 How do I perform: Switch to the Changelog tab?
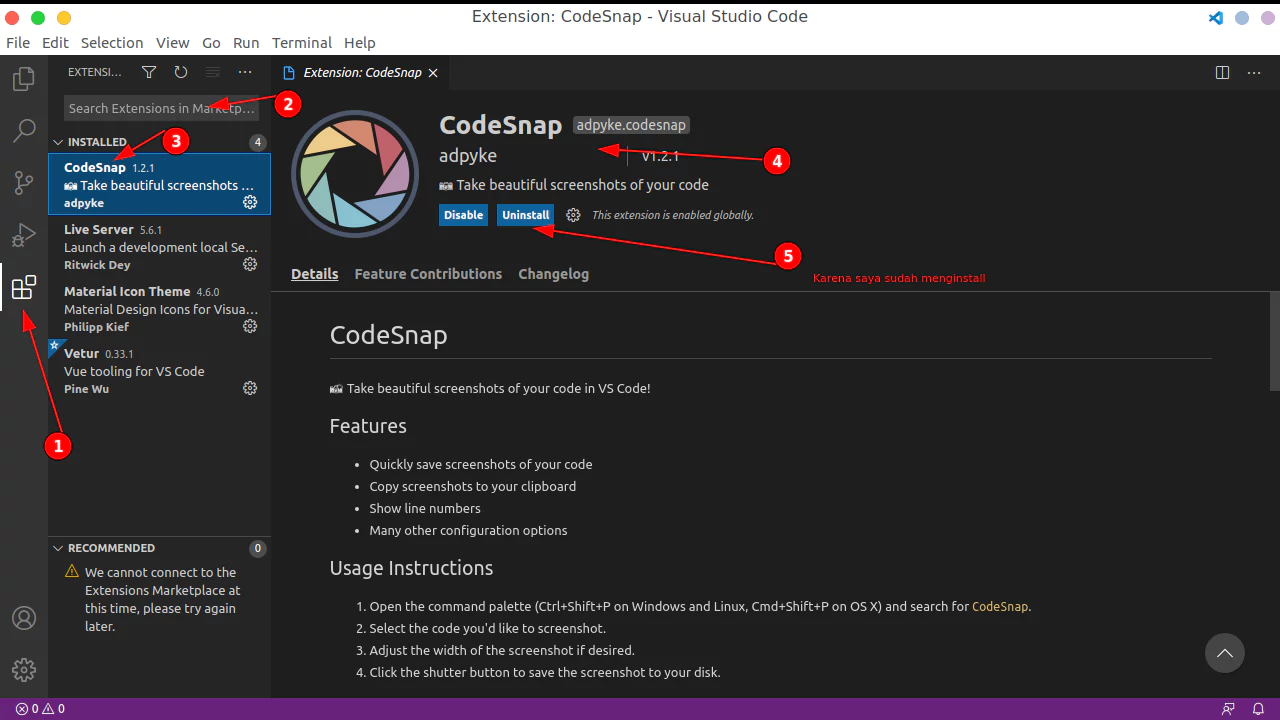[553, 274]
